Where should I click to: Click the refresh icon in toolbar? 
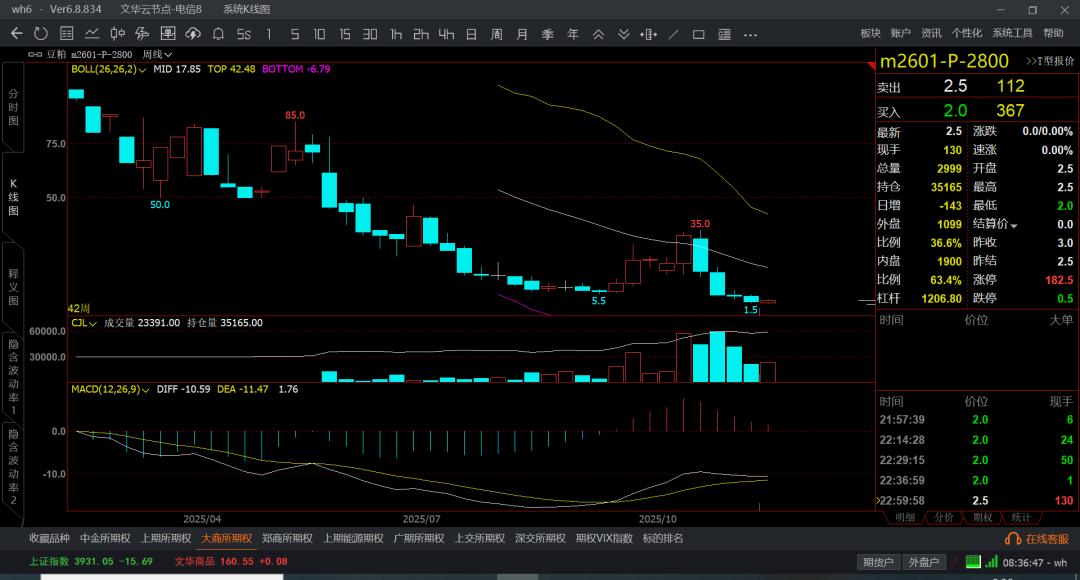pyautogui.click(x=41, y=34)
